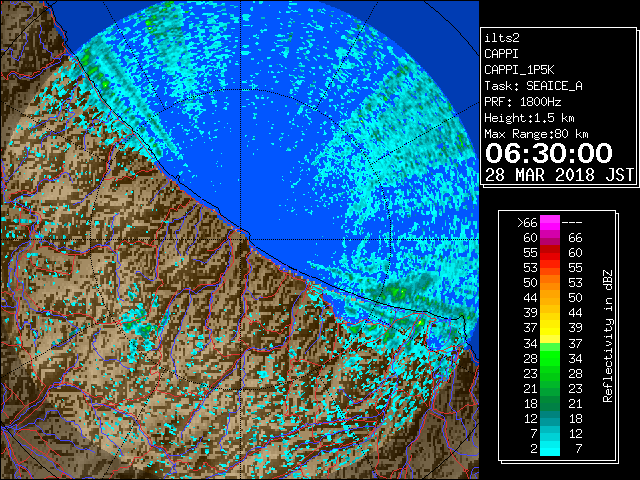Click the 'PRF: 1800Hz' text
The width and height of the screenshot is (640, 480).
[522, 102]
